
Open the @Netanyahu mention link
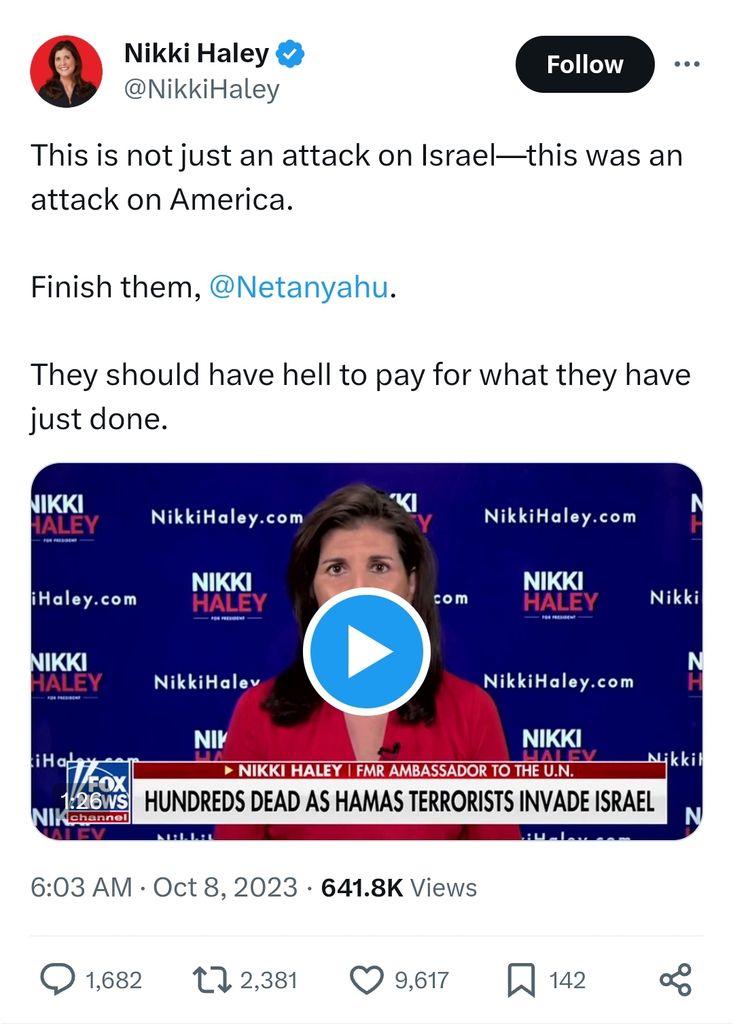[299, 287]
